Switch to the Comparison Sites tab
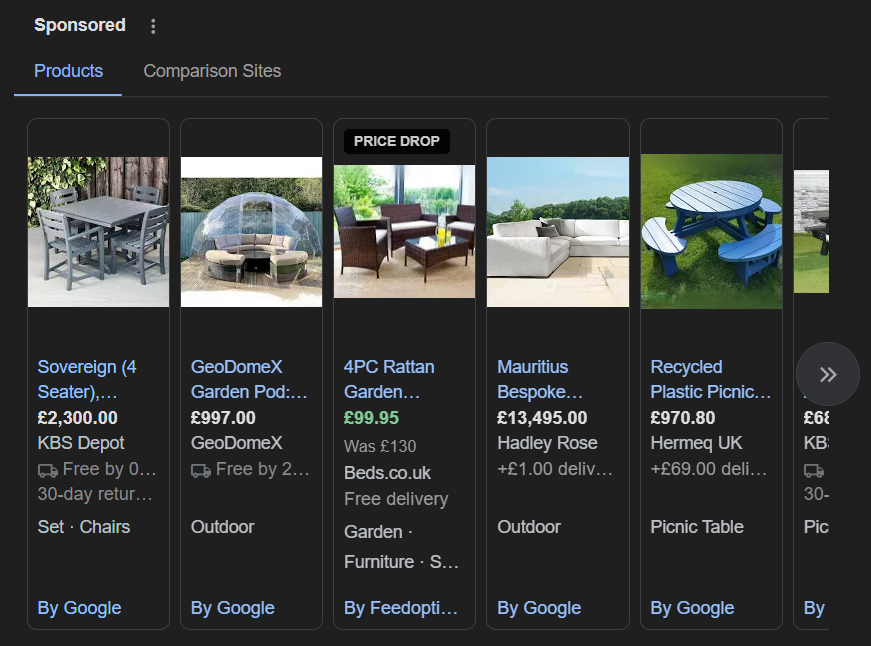 point(212,71)
